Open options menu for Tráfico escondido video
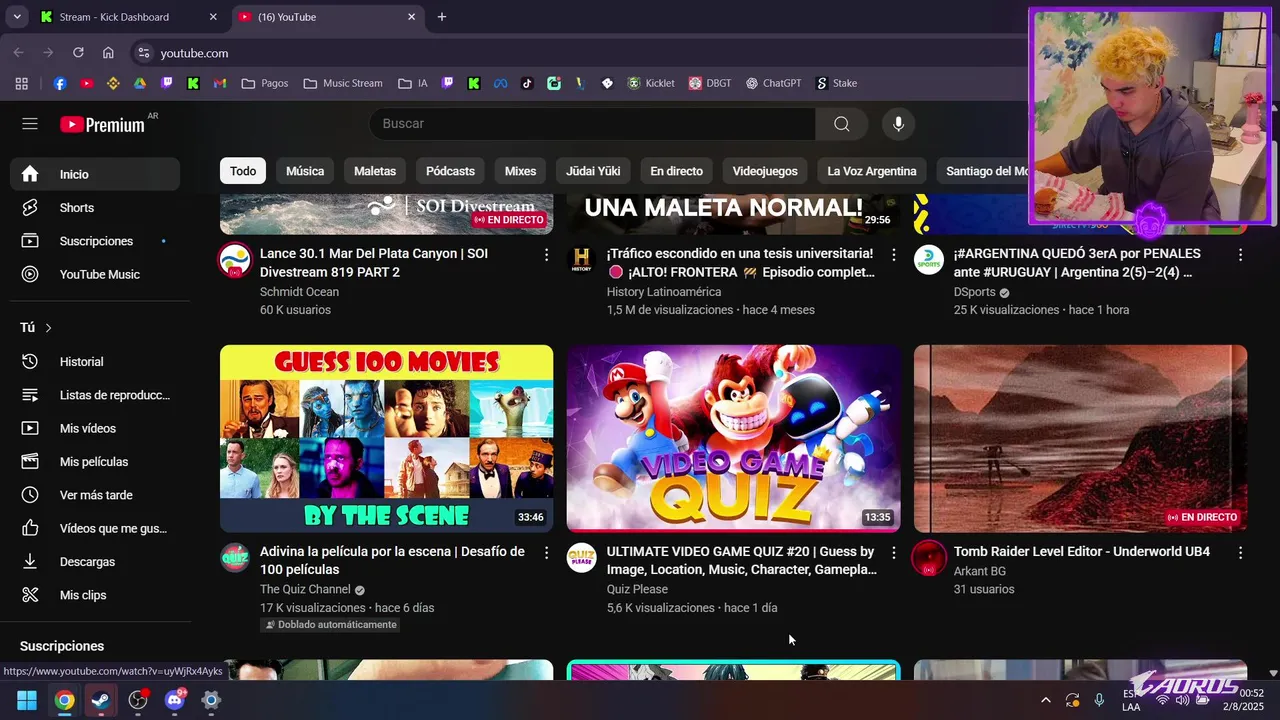The height and width of the screenshot is (720, 1280). 893,255
